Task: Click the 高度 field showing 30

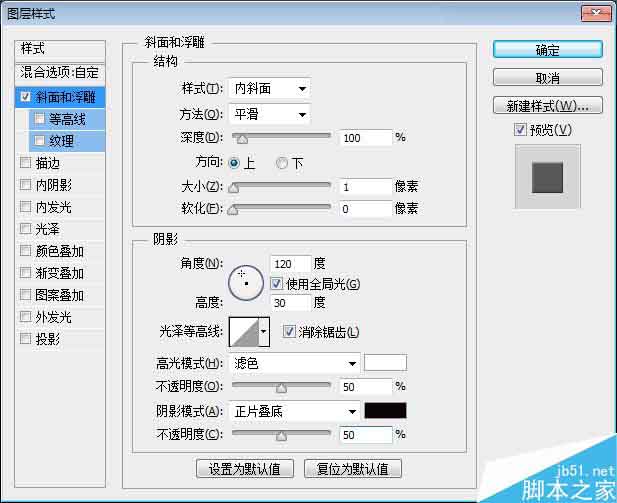Action: [291, 302]
